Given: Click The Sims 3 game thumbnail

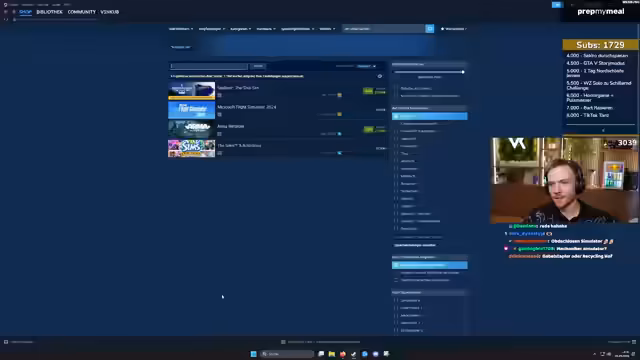Looking at the screenshot, I should pos(191,149).
